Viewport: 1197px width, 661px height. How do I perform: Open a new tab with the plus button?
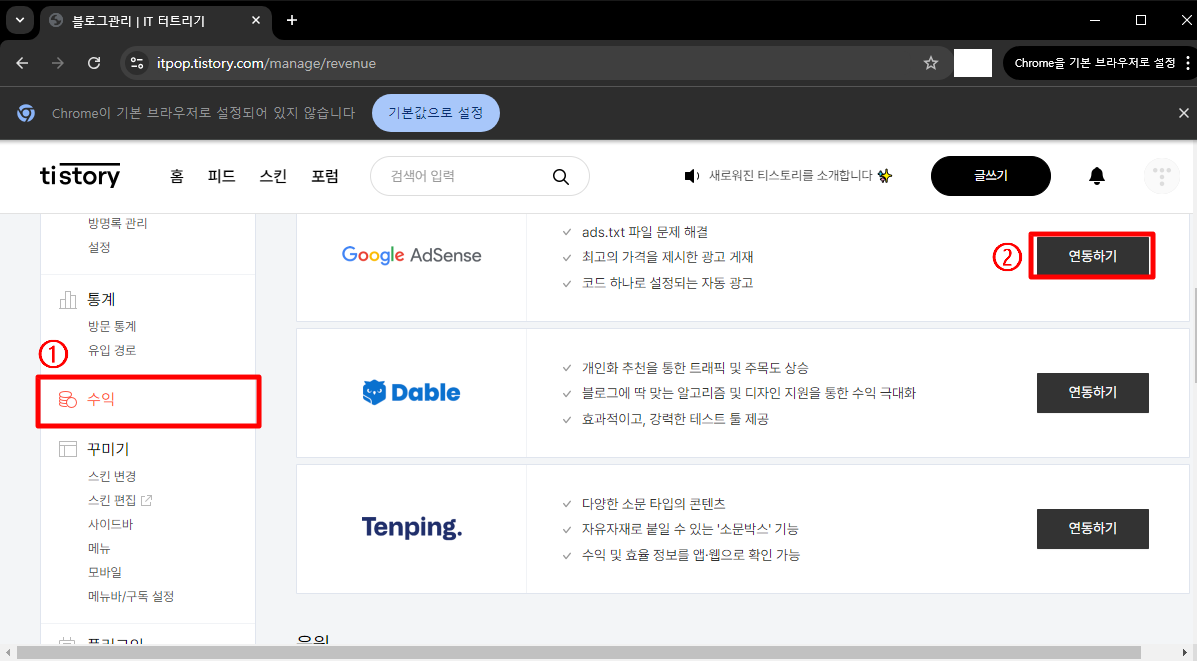tap(292, 21)
